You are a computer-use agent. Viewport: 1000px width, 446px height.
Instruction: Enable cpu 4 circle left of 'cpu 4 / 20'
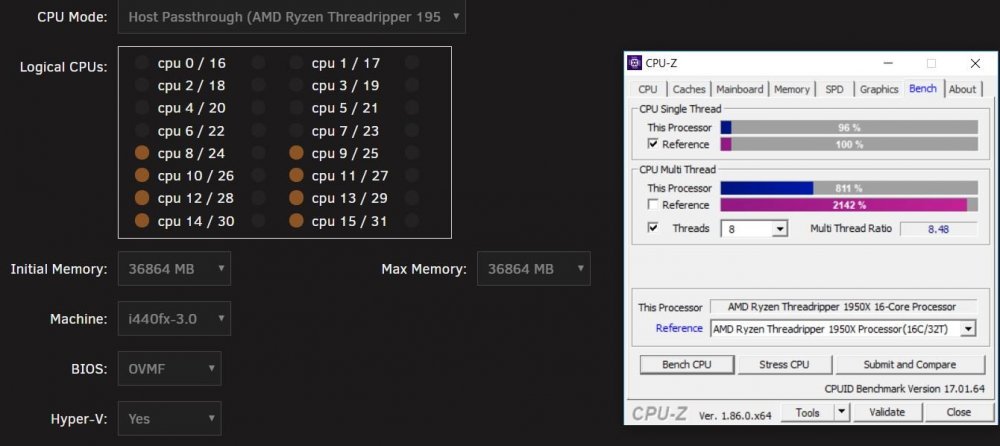point(142,108)
